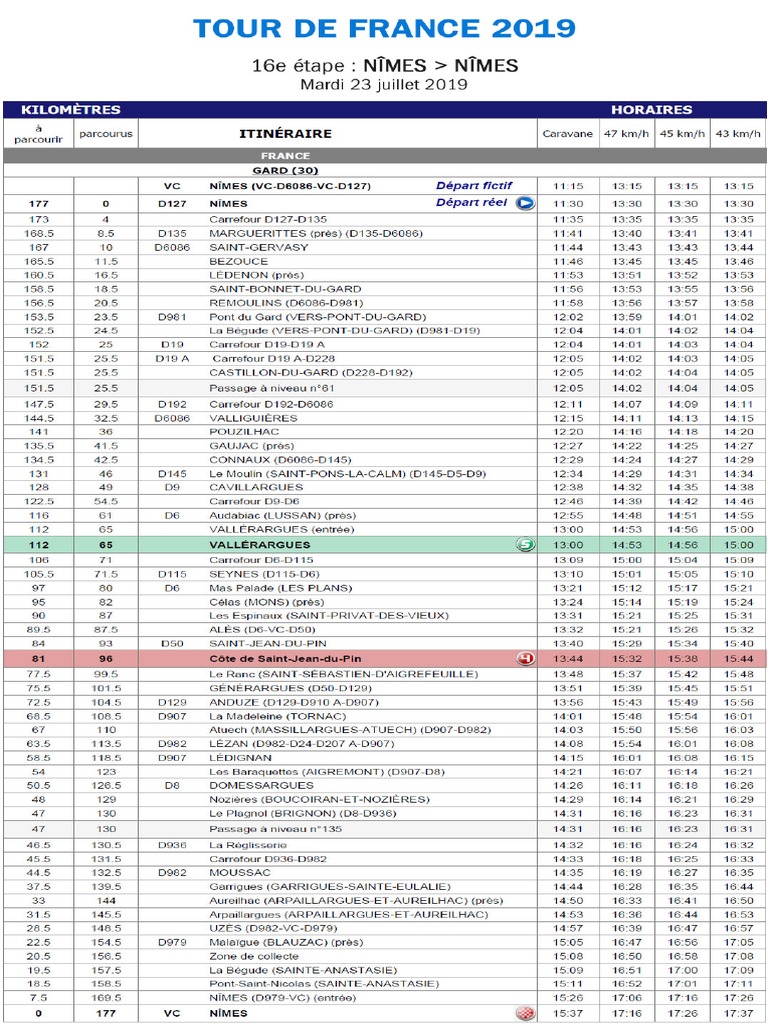The height and width of the screenshot is (1024, 768).
Task: Click the red category 4 climb icon
Action: tap(525, 658)
